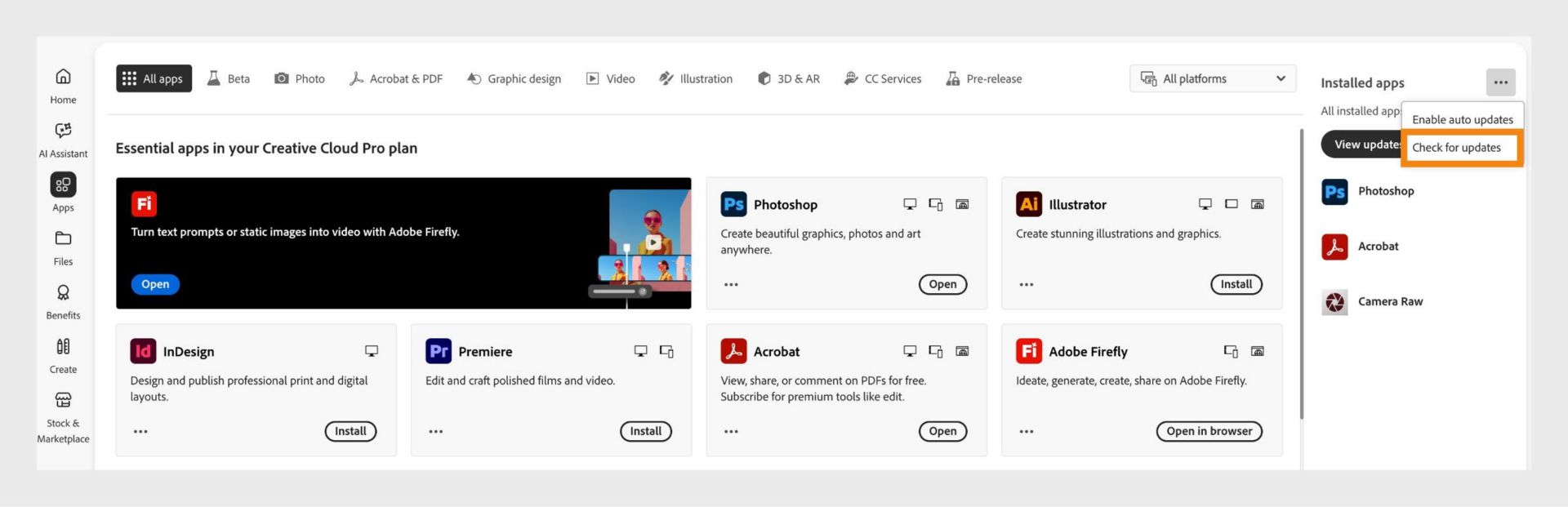1568x507 pixels.
Task: Click the Installed apps more options button
Action: point(1500,82)
